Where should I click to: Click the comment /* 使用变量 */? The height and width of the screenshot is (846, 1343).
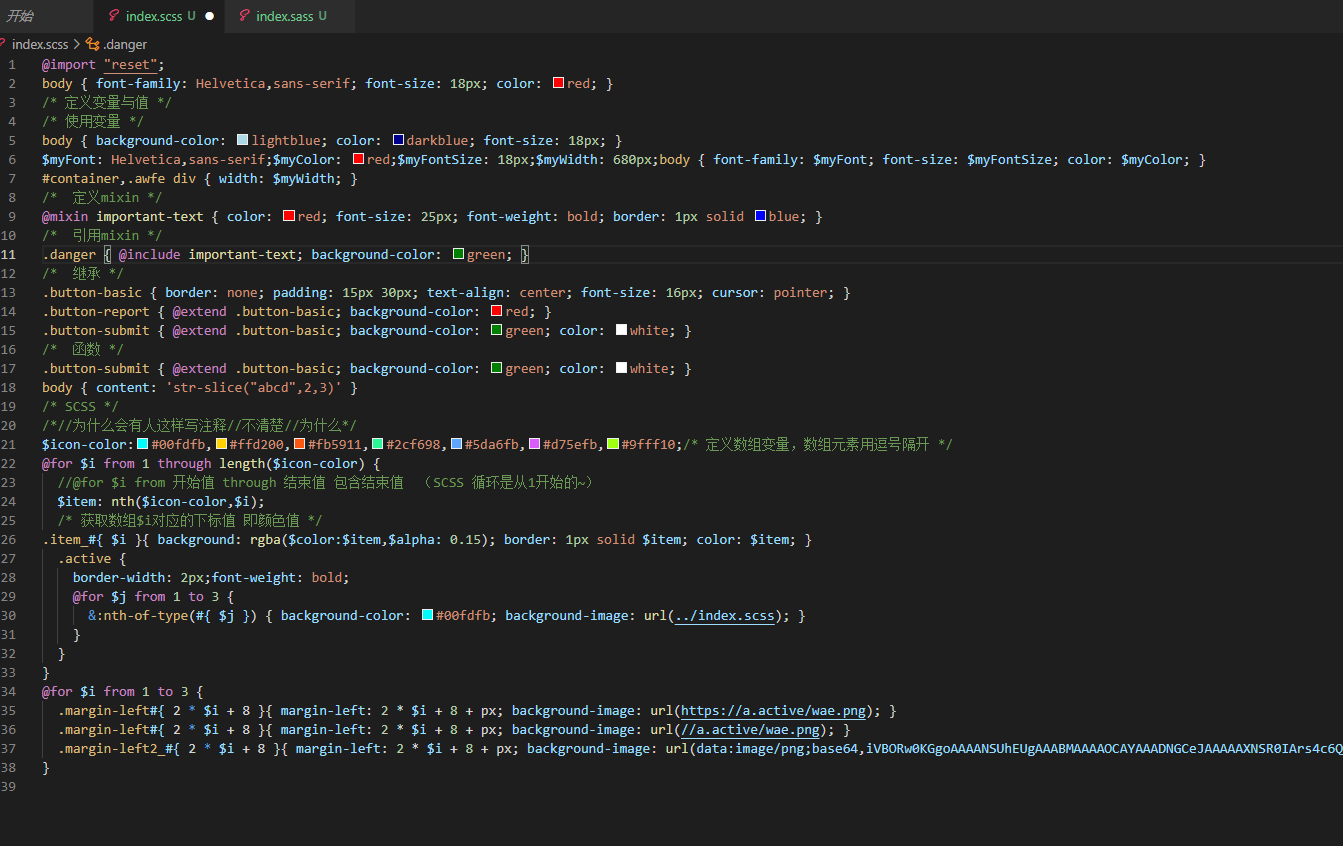(92, 122)
